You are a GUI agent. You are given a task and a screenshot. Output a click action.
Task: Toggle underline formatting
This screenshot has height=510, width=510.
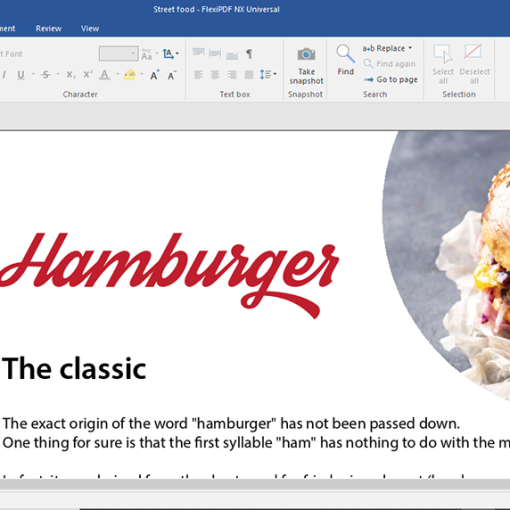(x=21, y=75)
